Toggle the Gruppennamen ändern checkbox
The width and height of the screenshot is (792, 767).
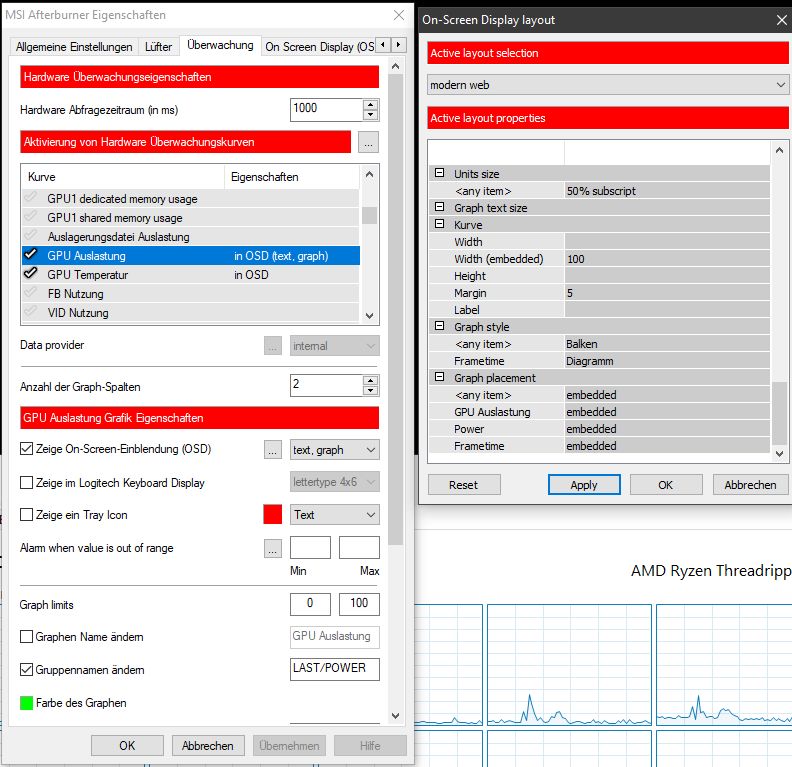coord(26,670)
